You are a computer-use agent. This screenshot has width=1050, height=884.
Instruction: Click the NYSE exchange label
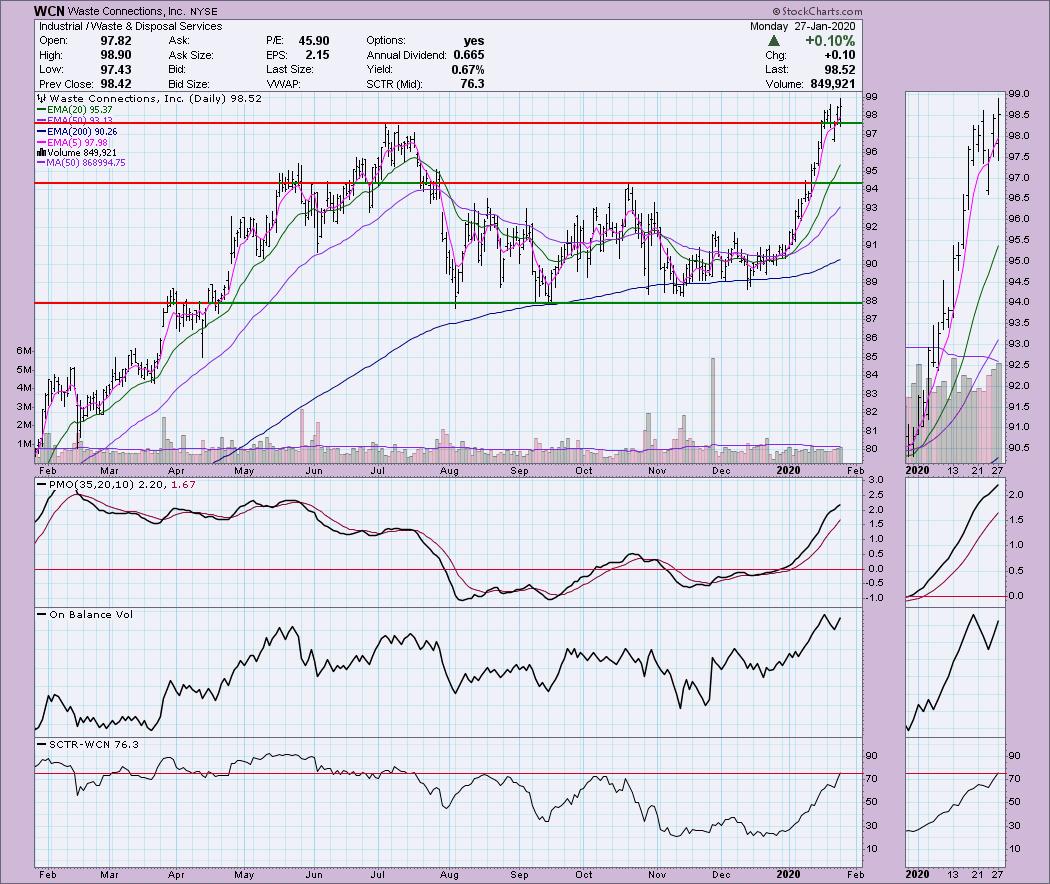coord(202,11)
